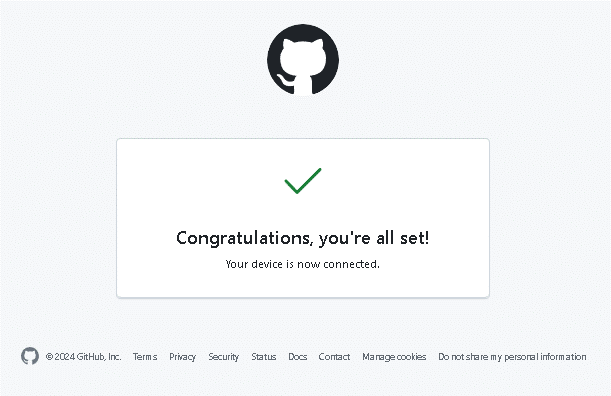Open the Privacy footer link
The image size is (611, 396).
point(182,357)
